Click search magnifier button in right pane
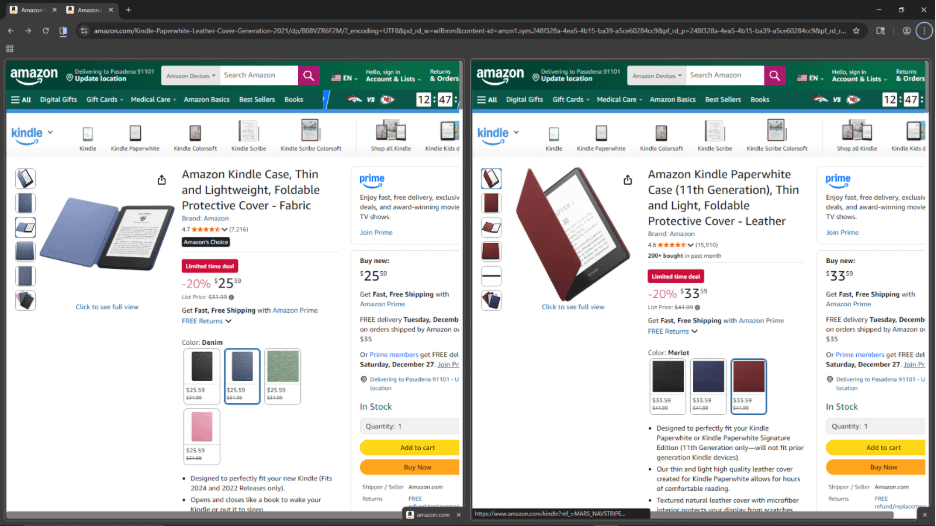936x526 pixels. click(774, 76)
